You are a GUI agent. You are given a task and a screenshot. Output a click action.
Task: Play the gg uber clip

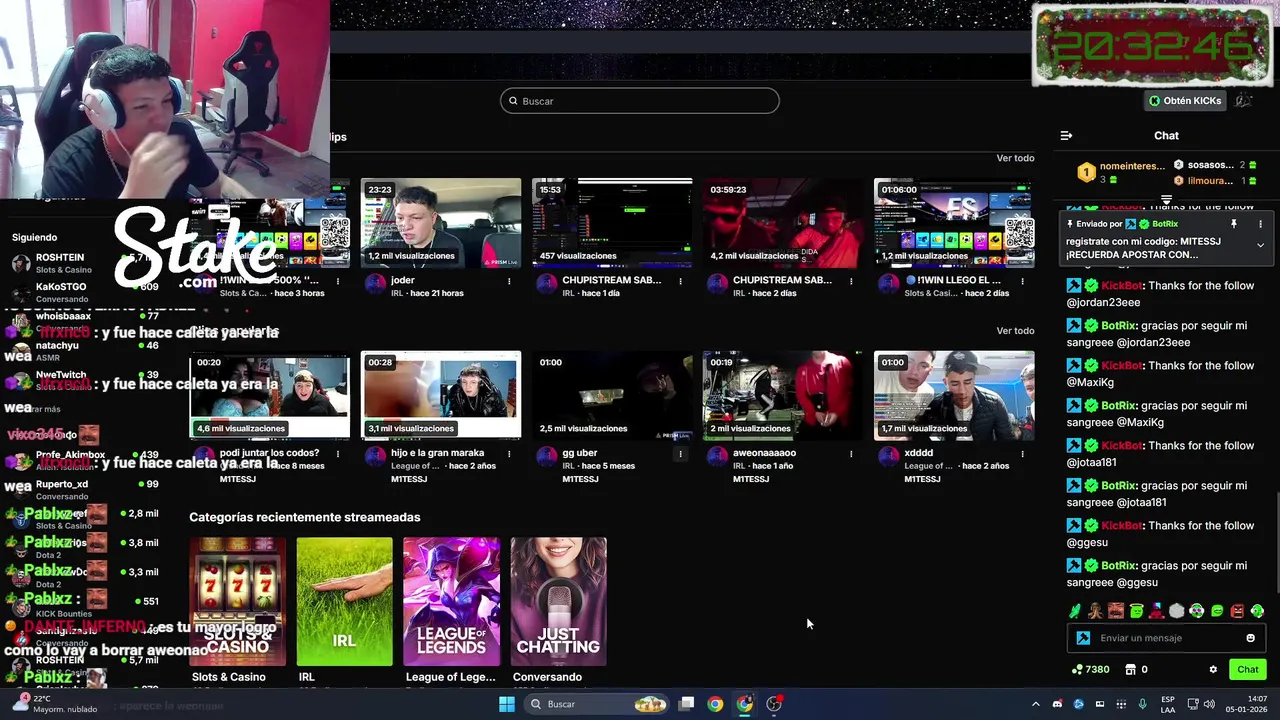point(612,395)
